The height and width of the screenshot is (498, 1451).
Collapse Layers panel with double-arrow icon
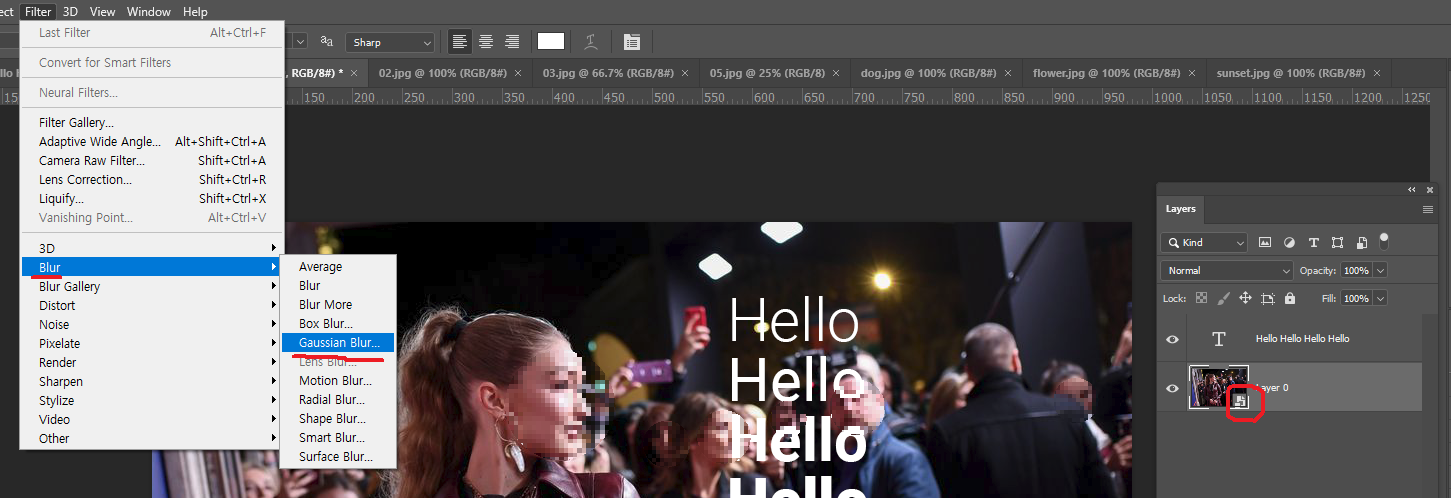[1412, 189]
